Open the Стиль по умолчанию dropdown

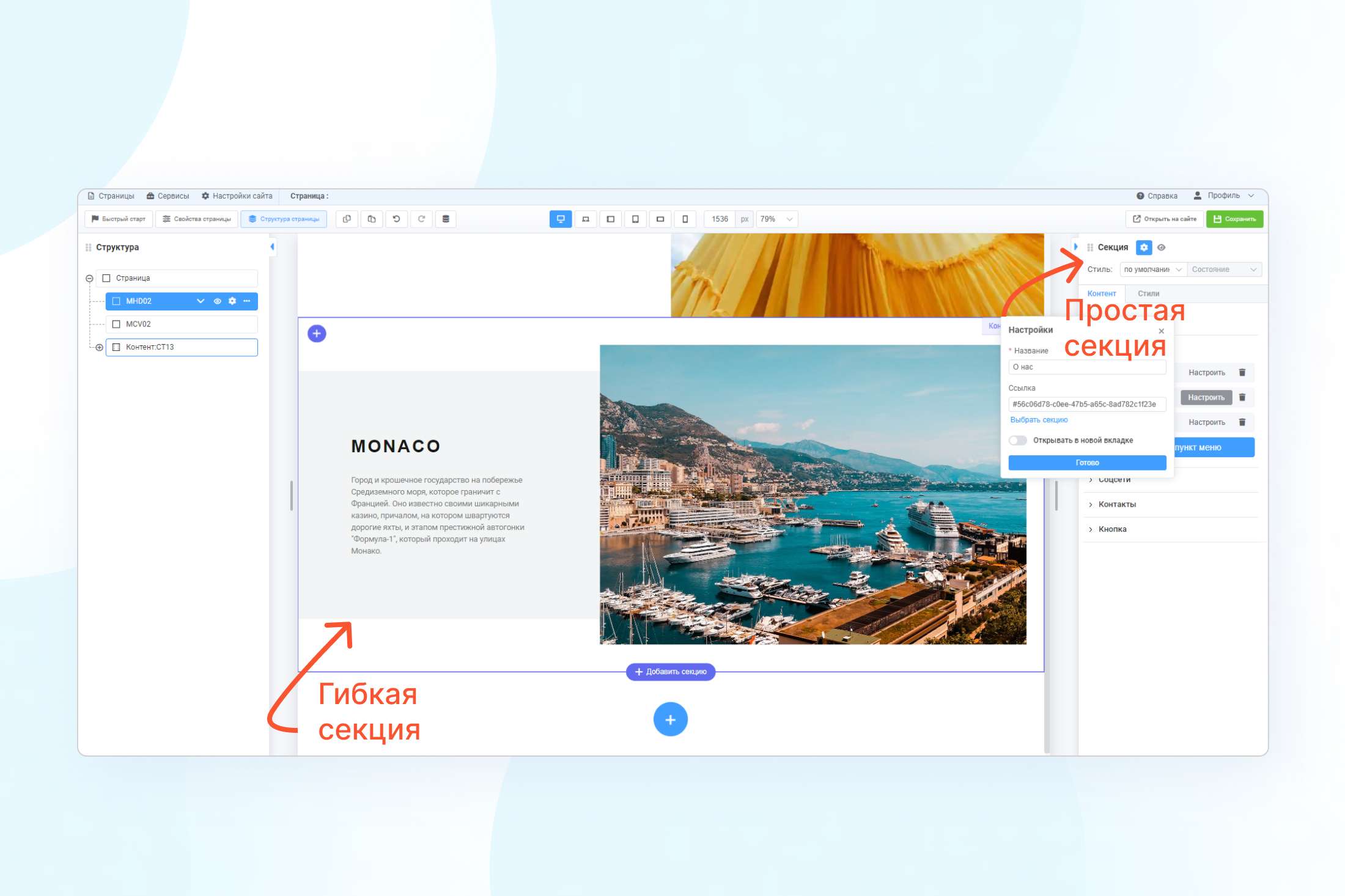(x=1153, y=269)
